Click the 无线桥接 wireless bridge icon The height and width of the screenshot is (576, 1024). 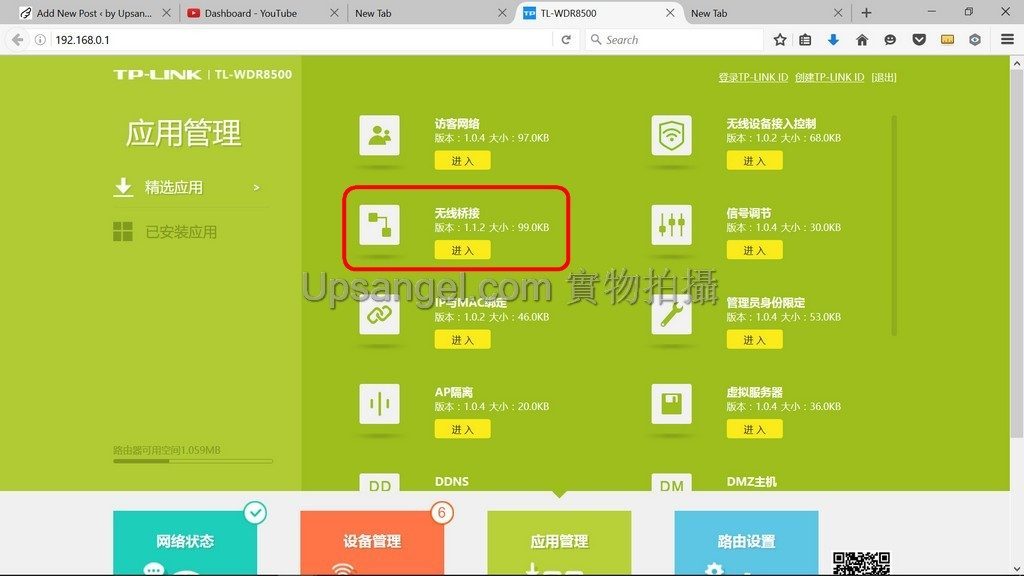pos(379,225)
